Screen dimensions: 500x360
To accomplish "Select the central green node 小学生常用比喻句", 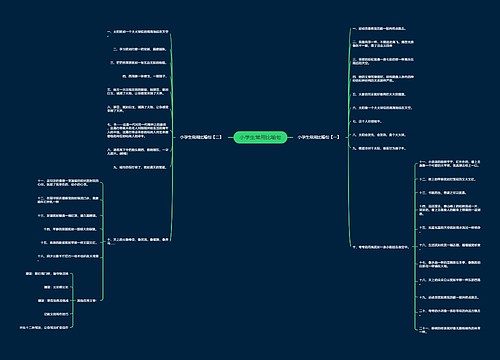I will tap(260, 137).
